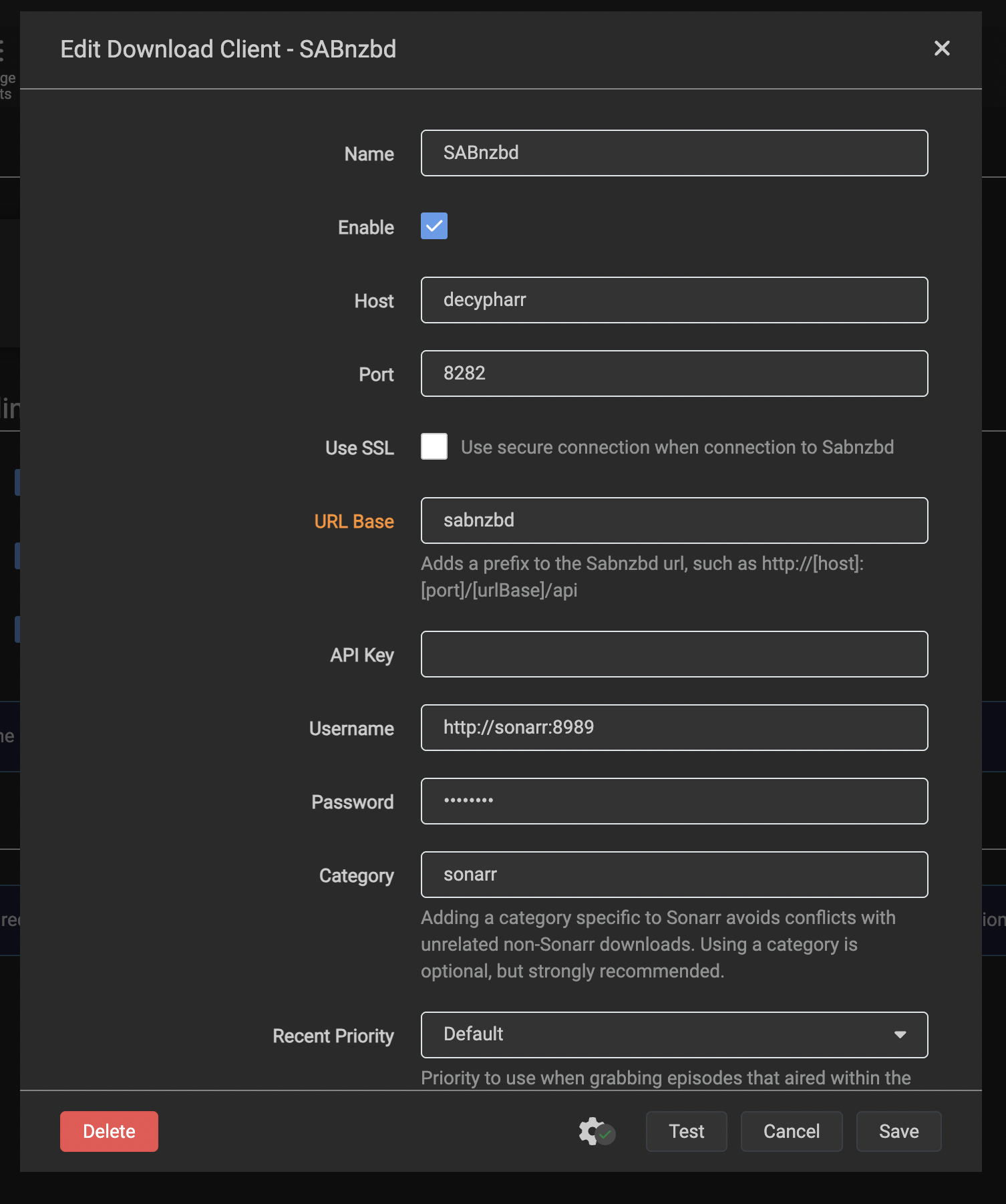1006x1204 pixels.
Task: Toggle the Use SSL checkbox
Action: click(434, 446)
